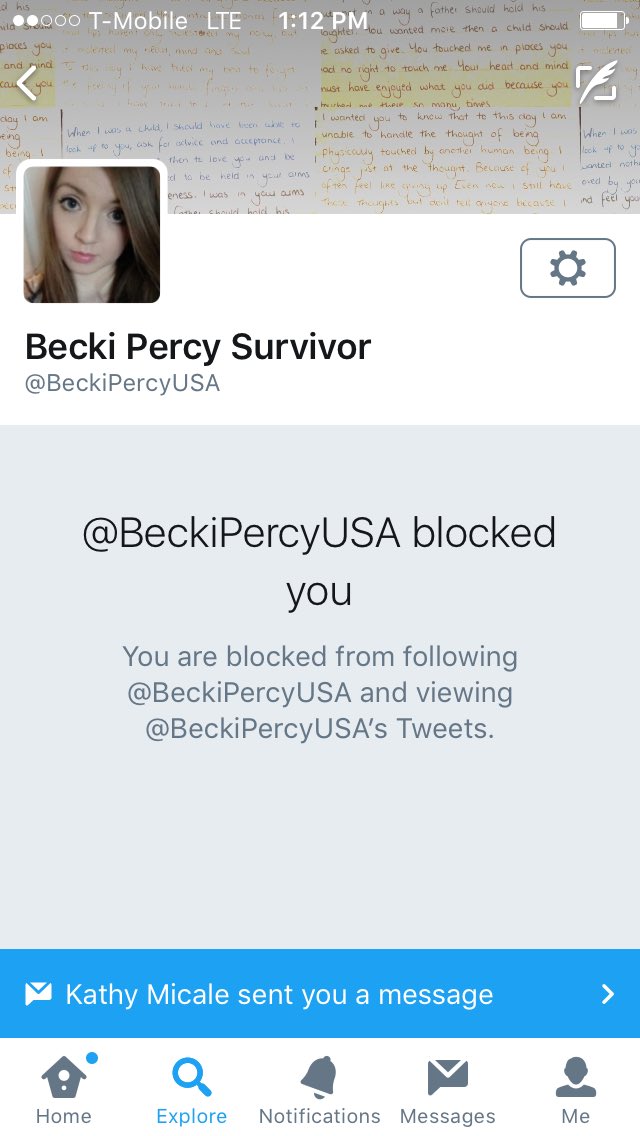Go to the Me profile icon
This screenshot has width=640, height=1136.
[x=575, y=1077]
